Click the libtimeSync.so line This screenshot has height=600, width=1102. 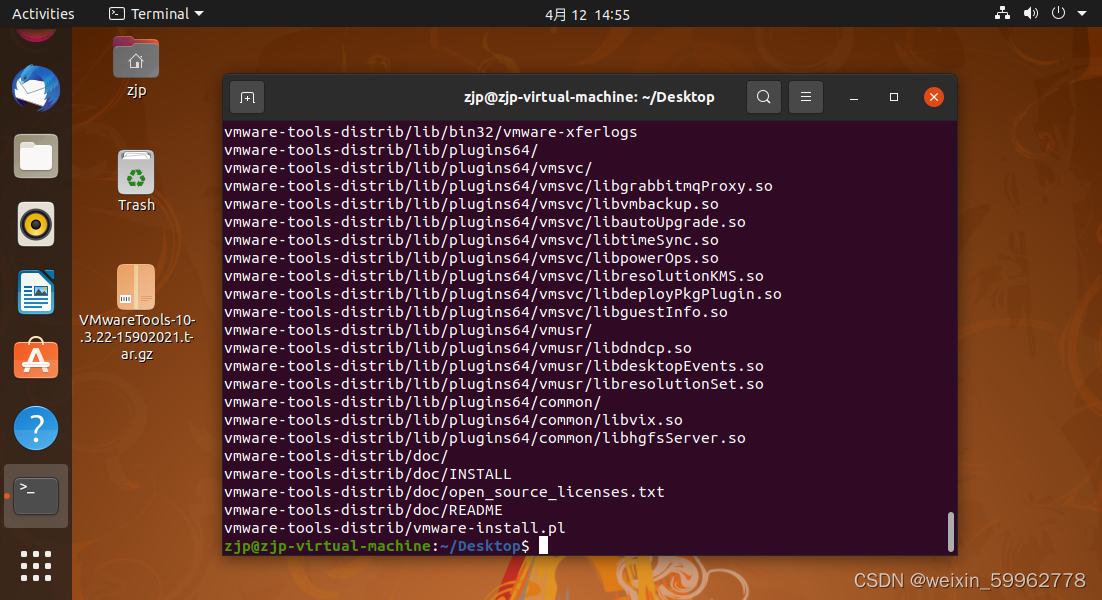tap(471, 240)
